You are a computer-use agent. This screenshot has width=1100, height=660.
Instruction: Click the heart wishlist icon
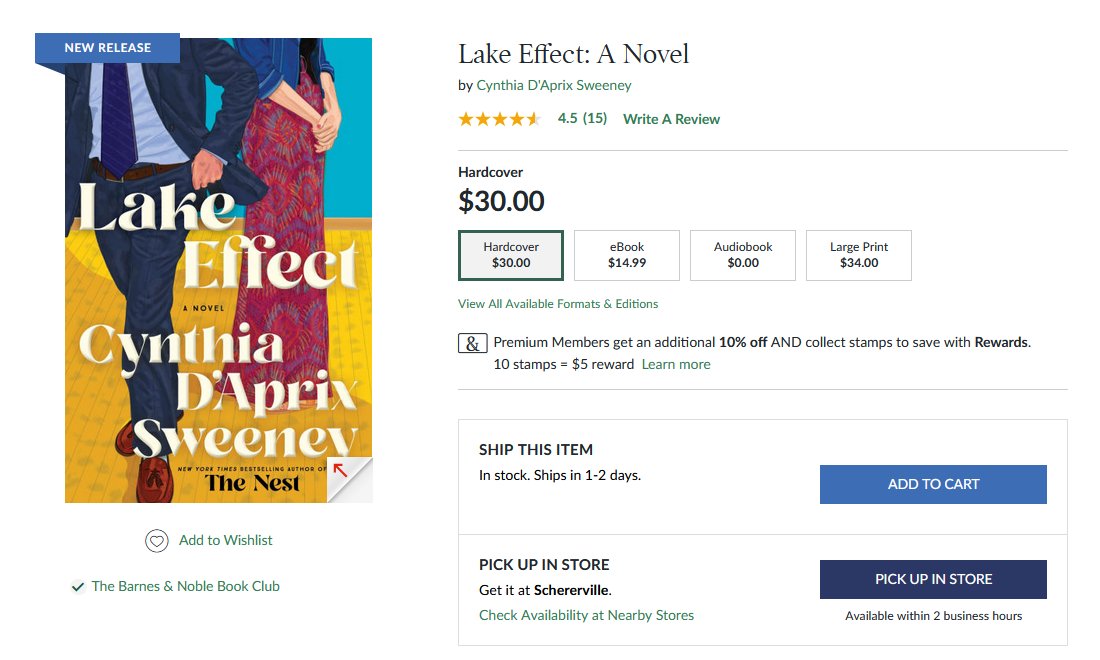pyautogui.click(x=157, y=541)
